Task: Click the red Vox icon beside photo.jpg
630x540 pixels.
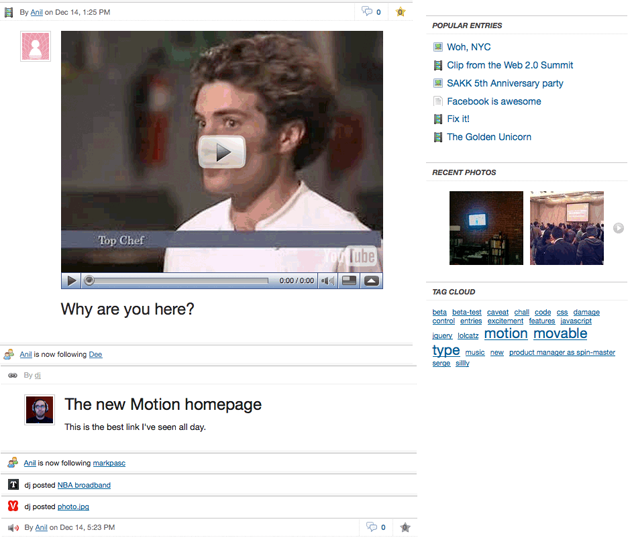Action: point(13,506)
